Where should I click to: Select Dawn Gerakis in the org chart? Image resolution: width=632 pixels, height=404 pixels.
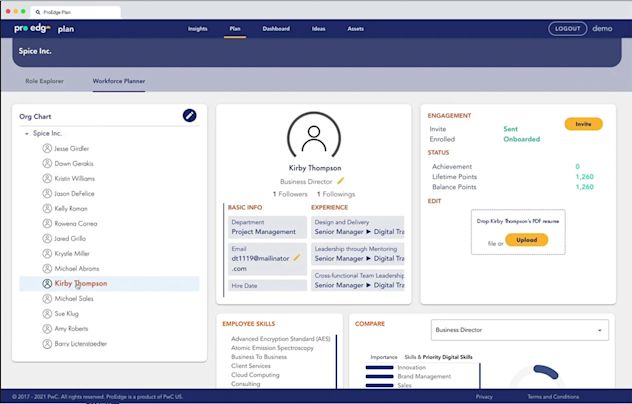pyautogui.click(x=74, y=163)
